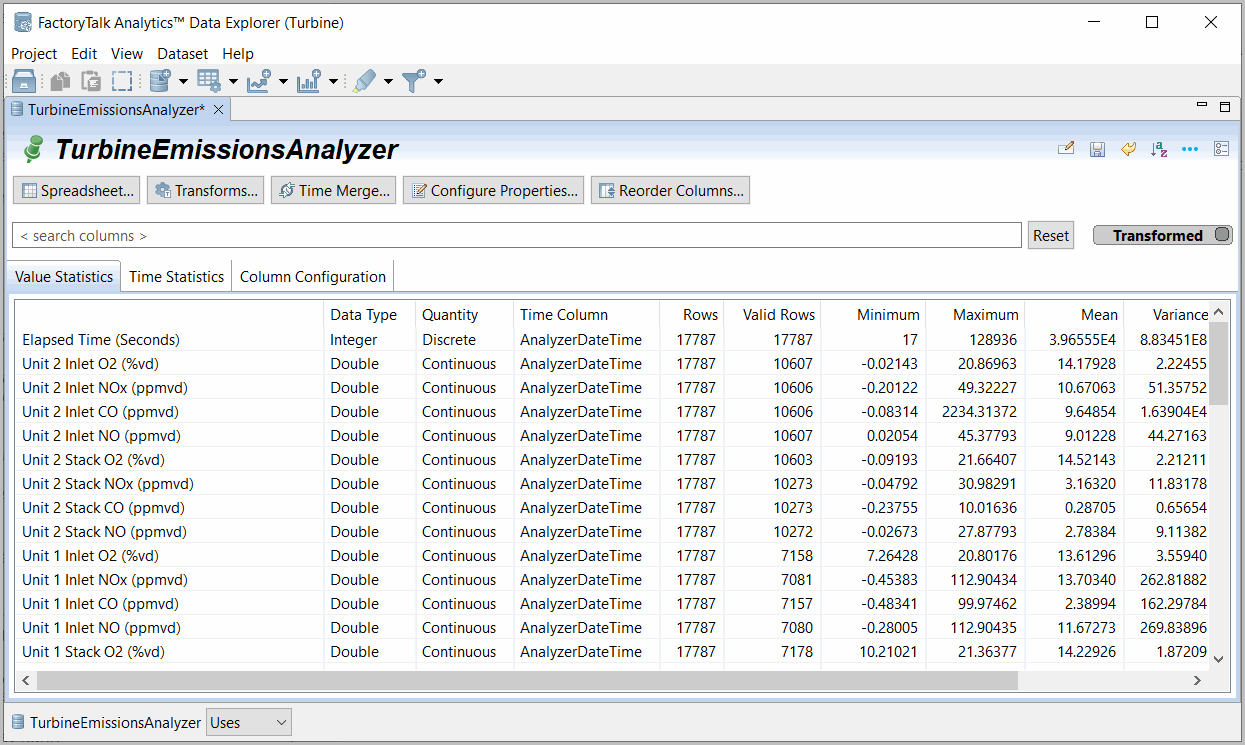Click the project archive box toolbar icon
Screen dimensions: 1245x745
24,82
